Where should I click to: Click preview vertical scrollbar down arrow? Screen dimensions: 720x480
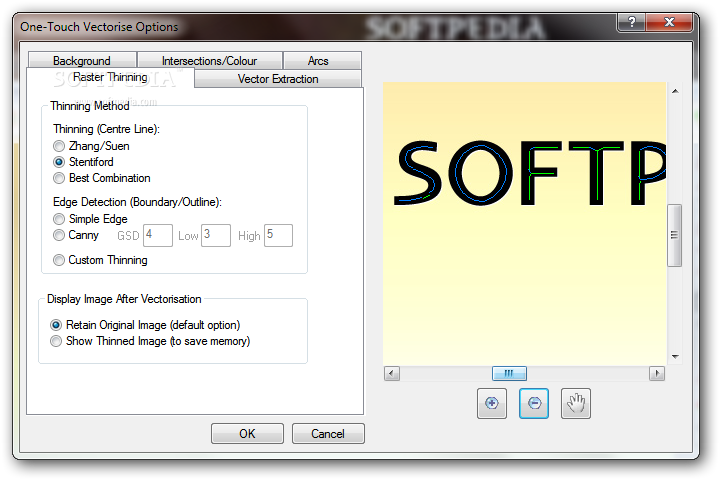(675, 357)
